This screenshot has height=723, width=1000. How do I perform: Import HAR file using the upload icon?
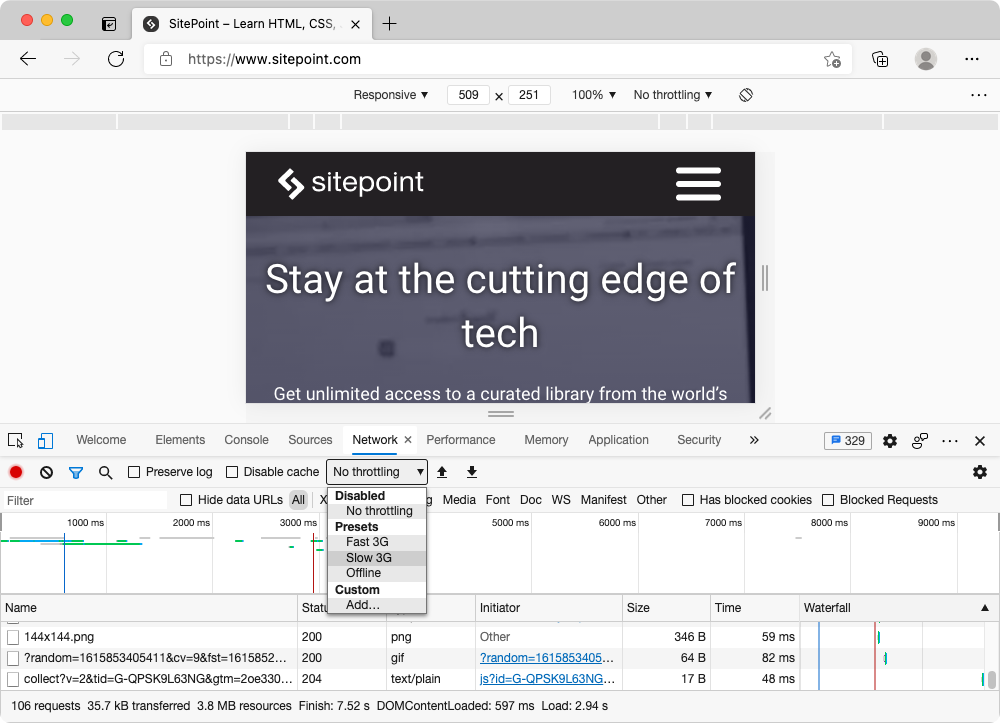point(442,471)
